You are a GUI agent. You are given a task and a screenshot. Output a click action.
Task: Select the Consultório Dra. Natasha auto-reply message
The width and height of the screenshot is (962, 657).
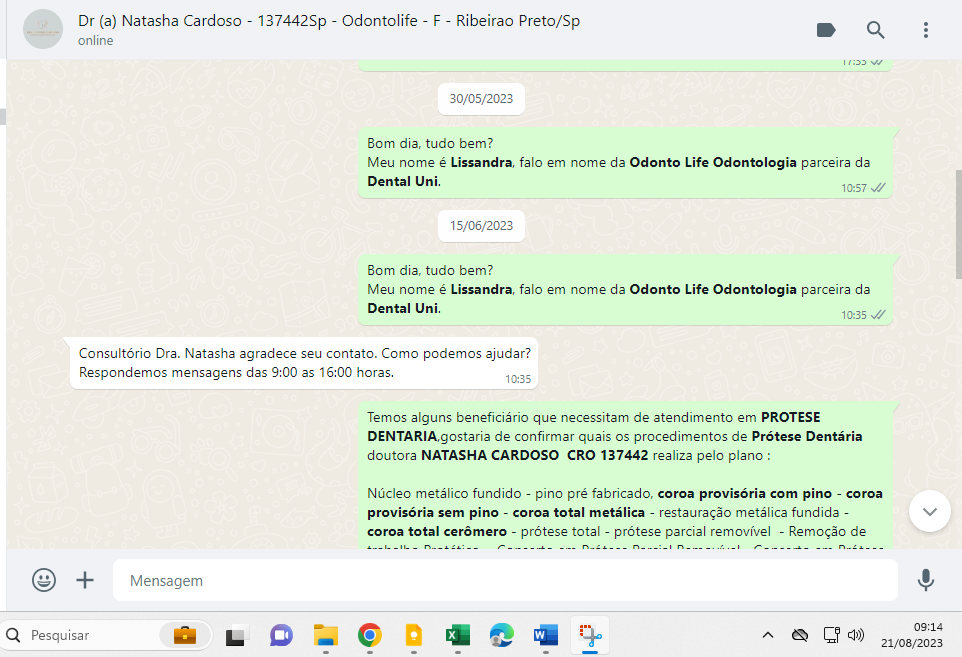click(304, 363)
